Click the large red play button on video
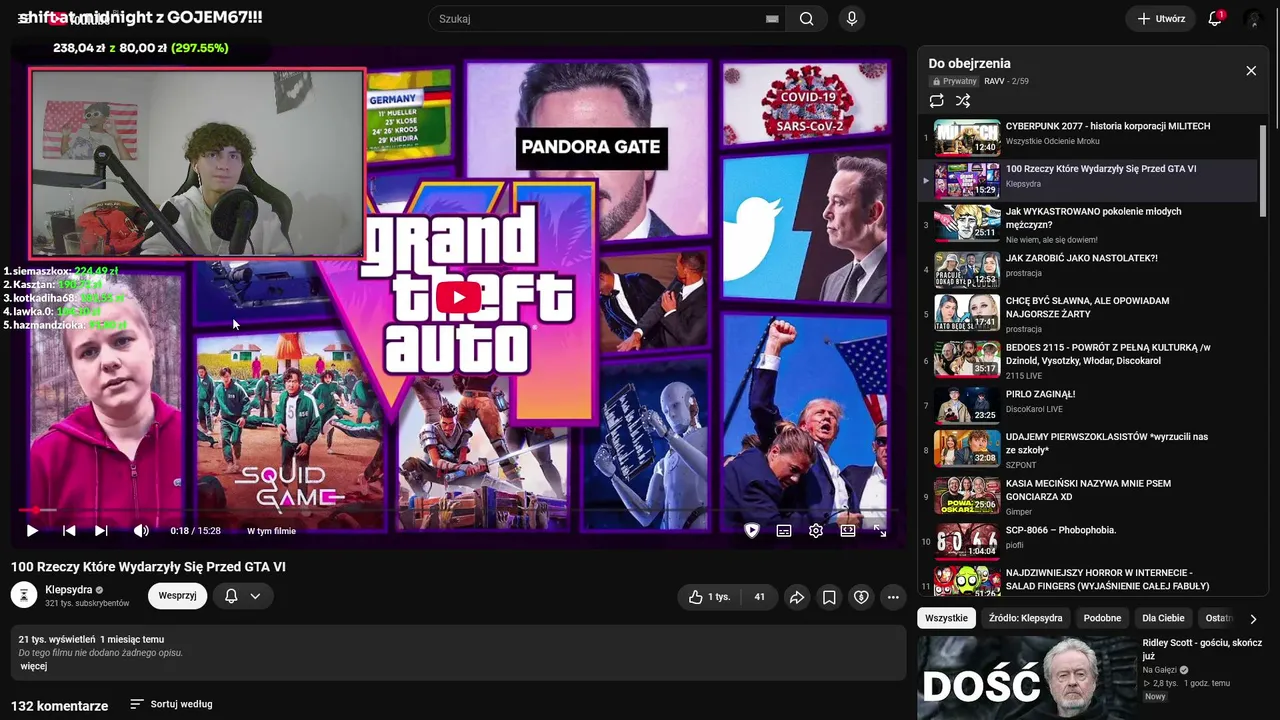1280x720 pixels. (458, 297)
